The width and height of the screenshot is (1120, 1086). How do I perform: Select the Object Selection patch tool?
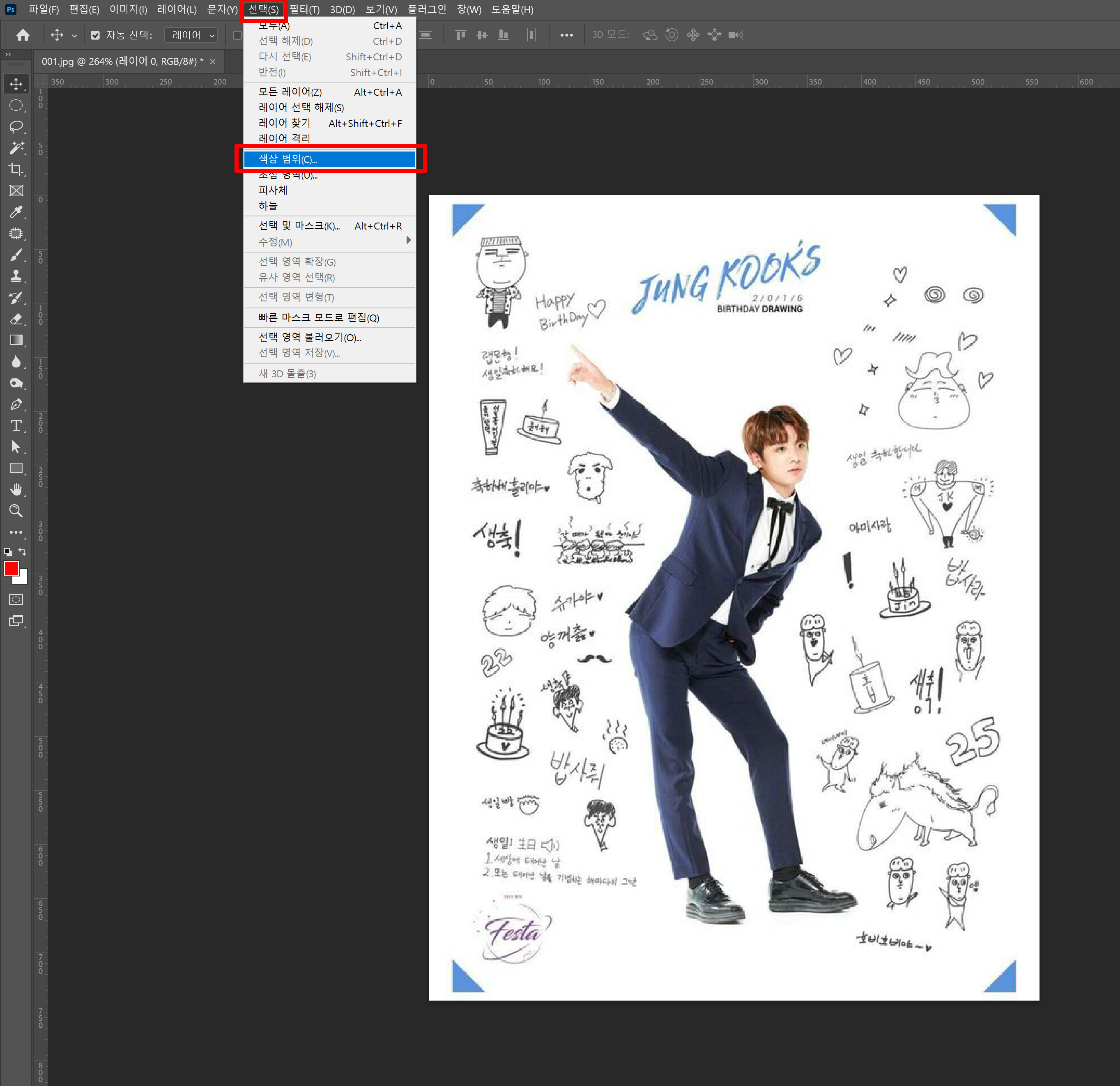(x=16, y=234)
